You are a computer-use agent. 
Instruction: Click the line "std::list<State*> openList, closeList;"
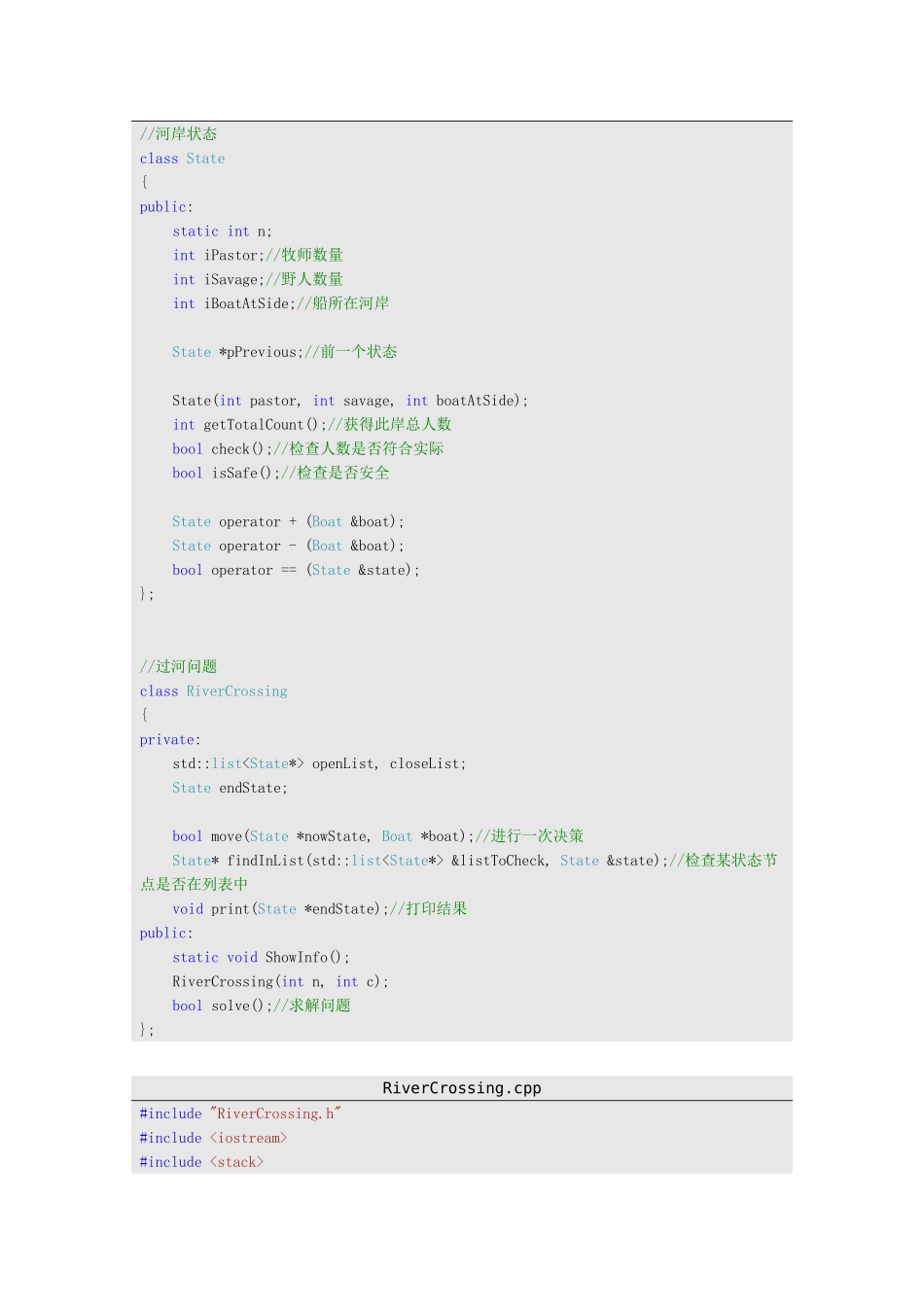coord(319,764)
